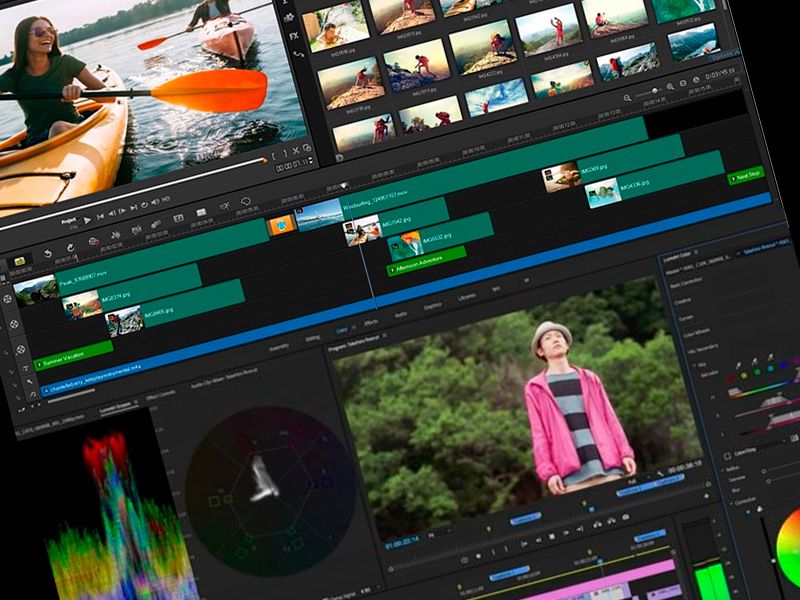Switch to the Assembly workspace tab
Viewport: 800px width, 600px height.
click(279, 347)
